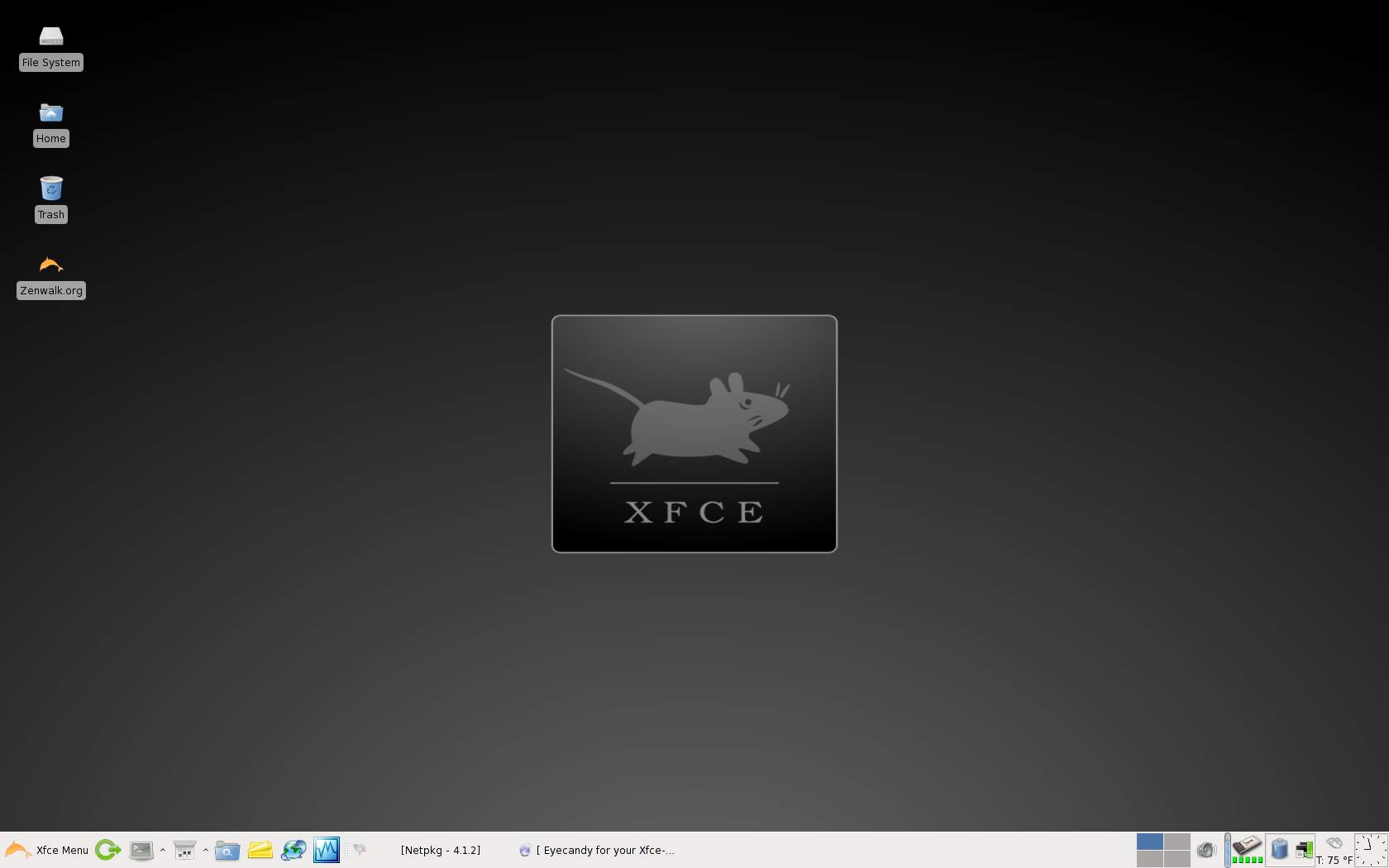Open the settings manager launcher icon
1389x868 pixels.
[184, 850]
